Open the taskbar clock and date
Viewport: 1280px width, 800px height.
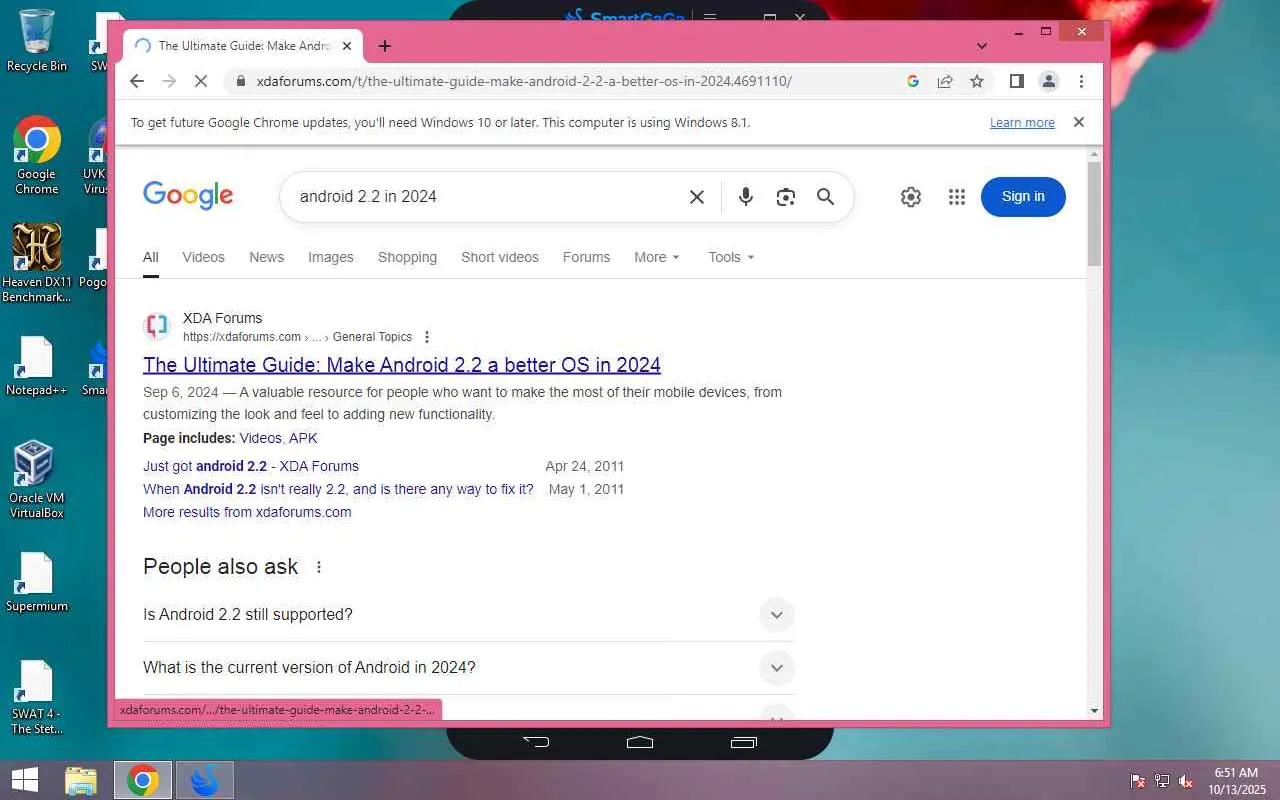(x=1237, y=781)
